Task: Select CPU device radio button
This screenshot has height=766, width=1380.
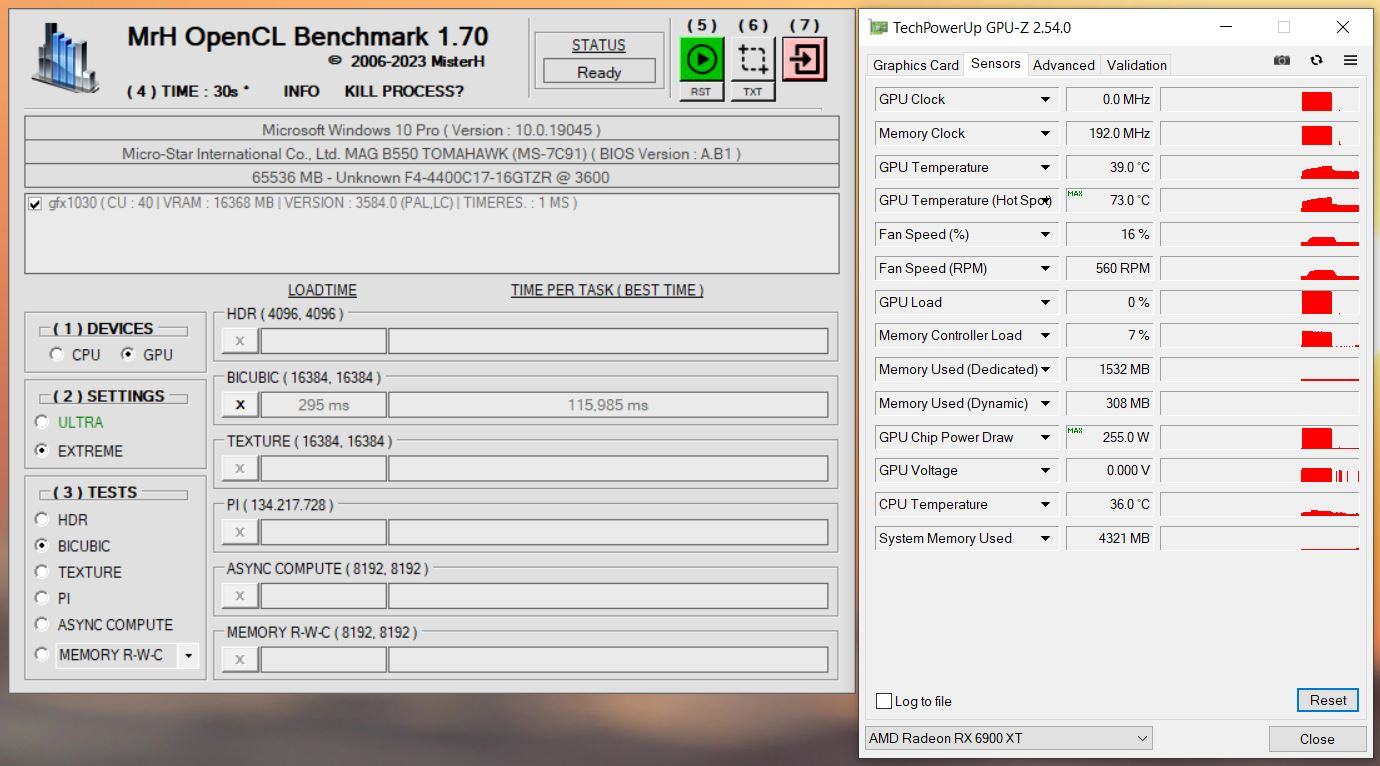Action: [57, 354]
